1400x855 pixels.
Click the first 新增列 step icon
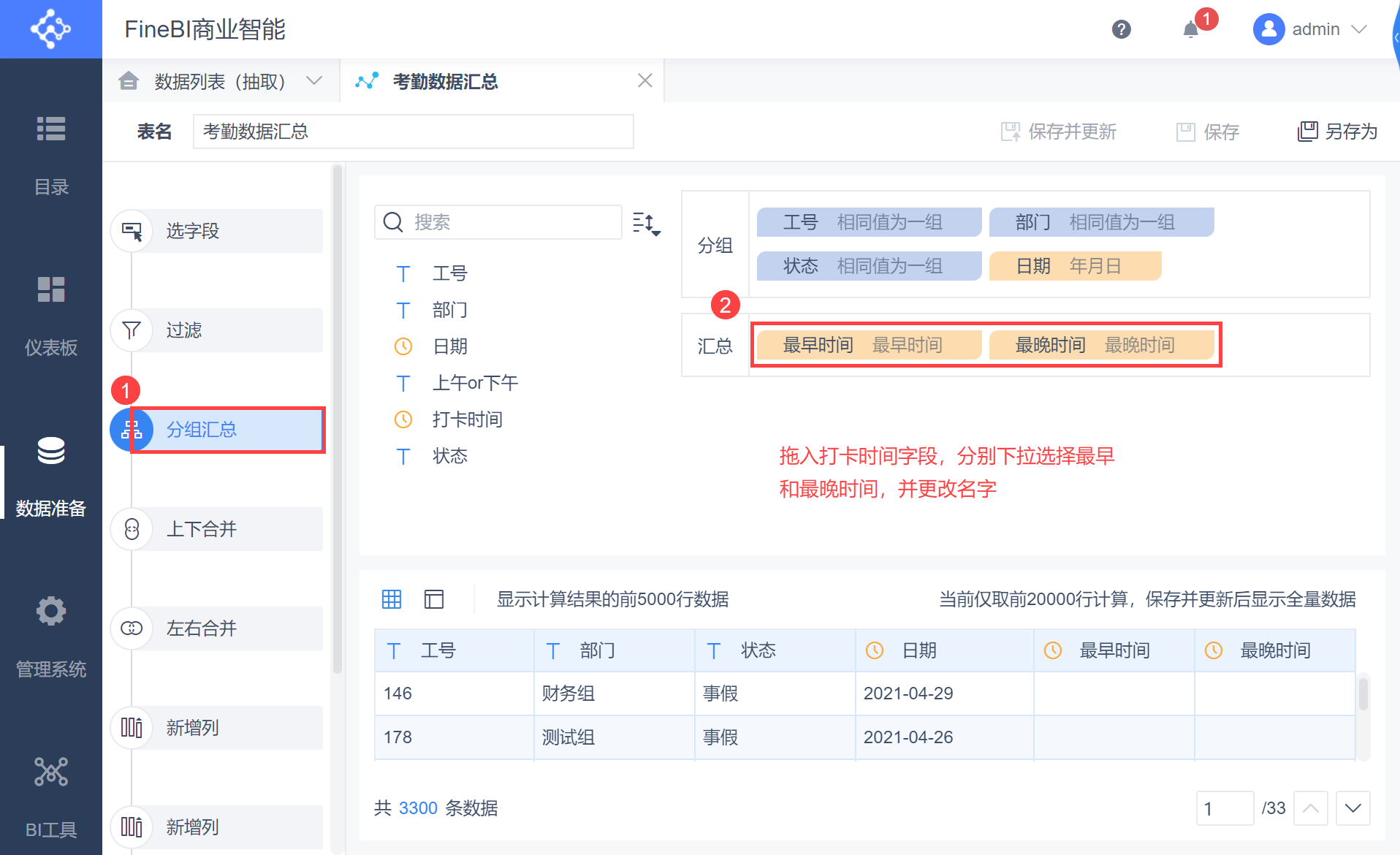[x=132, y=728]
